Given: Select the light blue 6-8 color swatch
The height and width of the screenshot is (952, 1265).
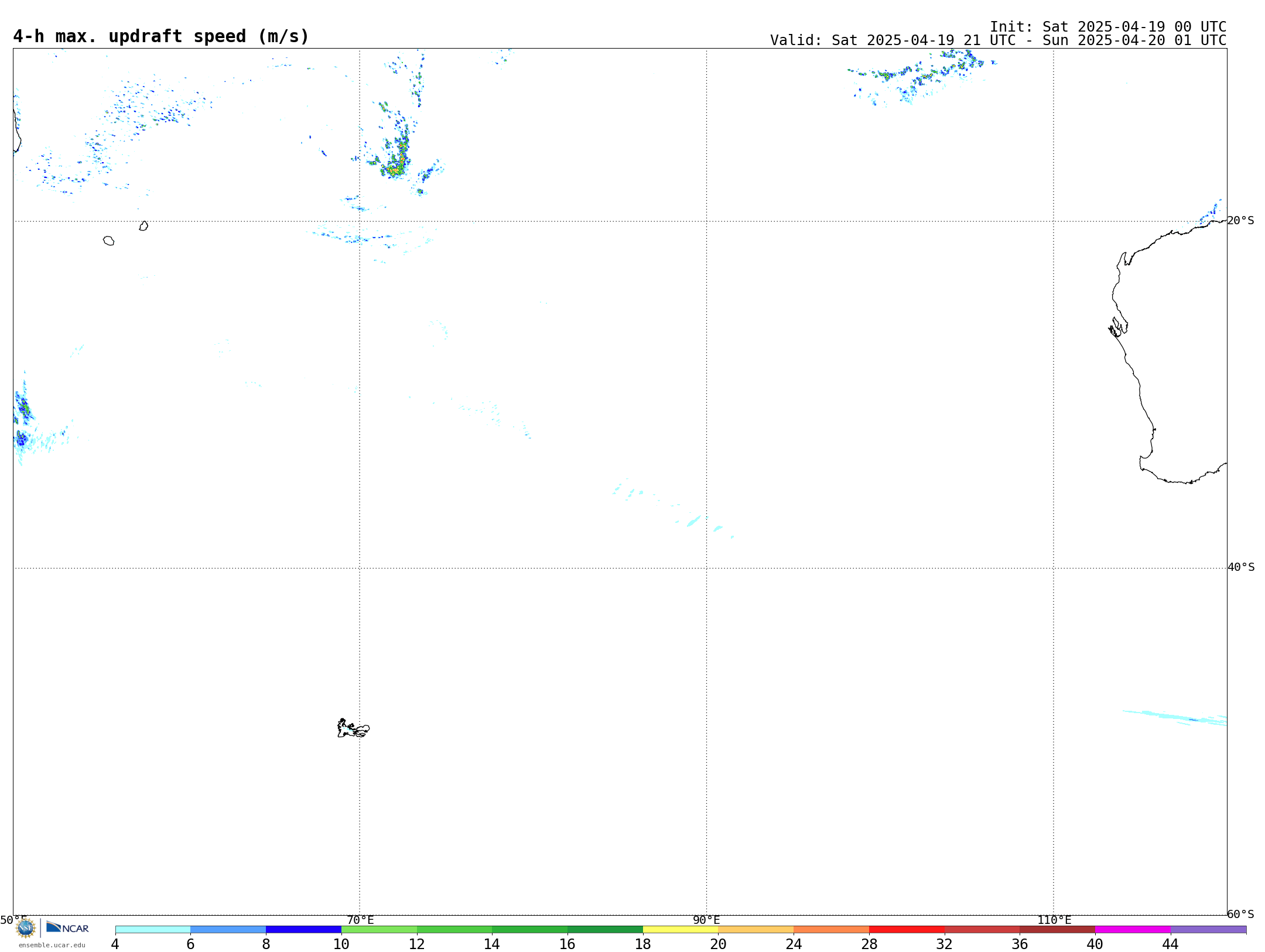Looking at the screenshot, I should click(228, 930).
